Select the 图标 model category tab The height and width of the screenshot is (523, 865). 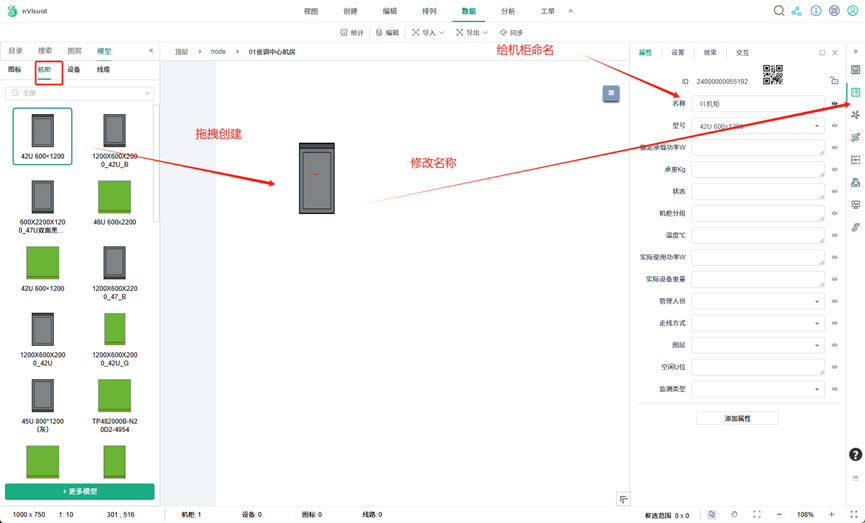(x=14, y=70)
